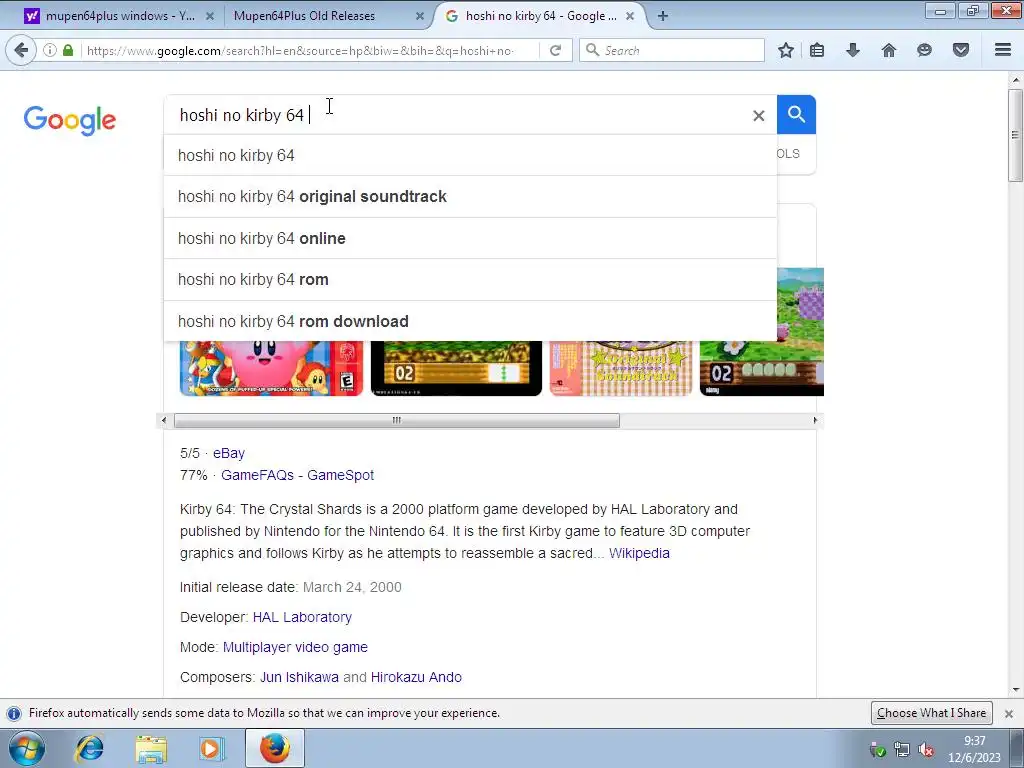
Task: Click the page vertical scrollbar thumb
Action: tap(1016, 135)
